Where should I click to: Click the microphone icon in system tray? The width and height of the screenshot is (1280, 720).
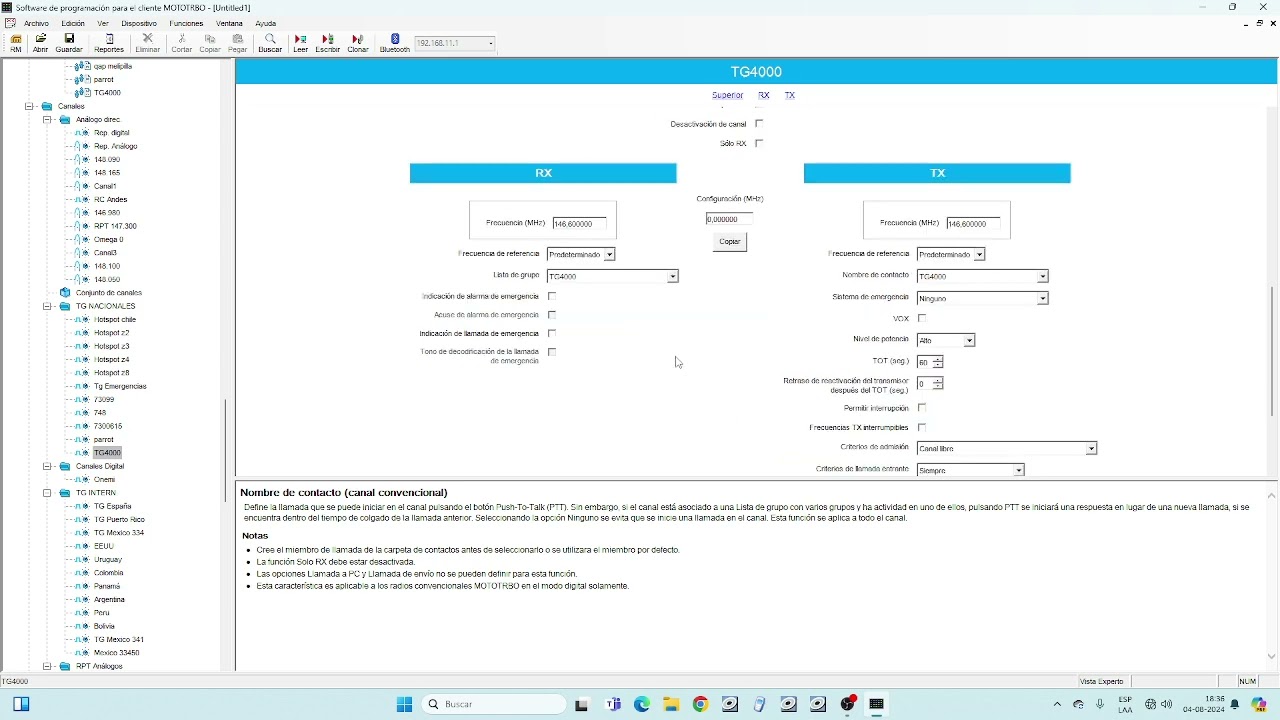click(x=1100, y=704)
